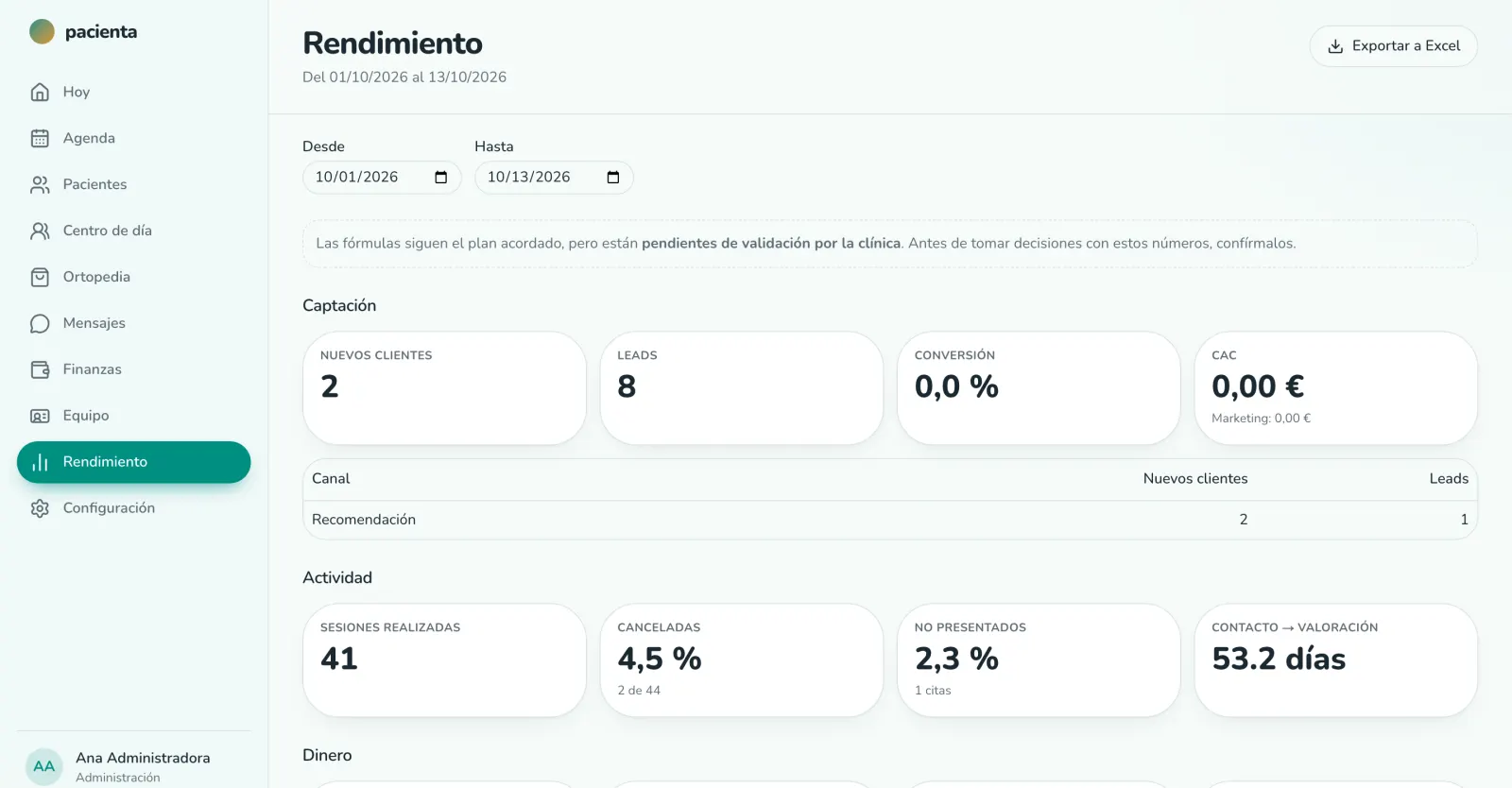Go to the Hoy section

click(134, 92)
